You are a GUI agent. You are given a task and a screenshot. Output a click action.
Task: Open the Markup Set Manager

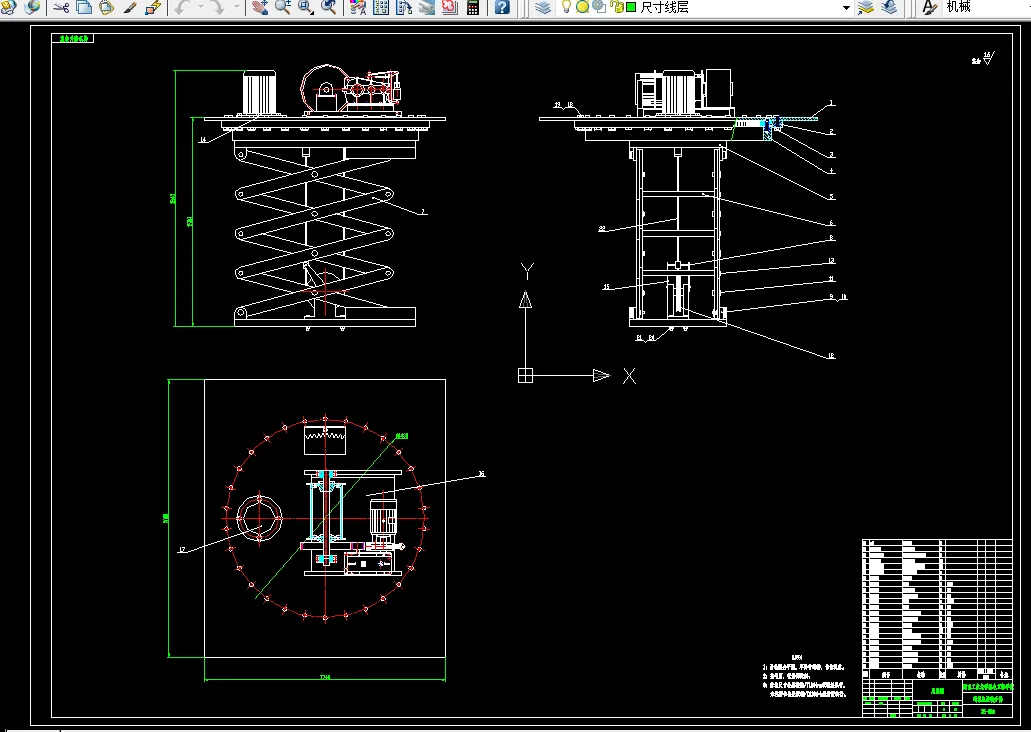click(x=450, y=7)
